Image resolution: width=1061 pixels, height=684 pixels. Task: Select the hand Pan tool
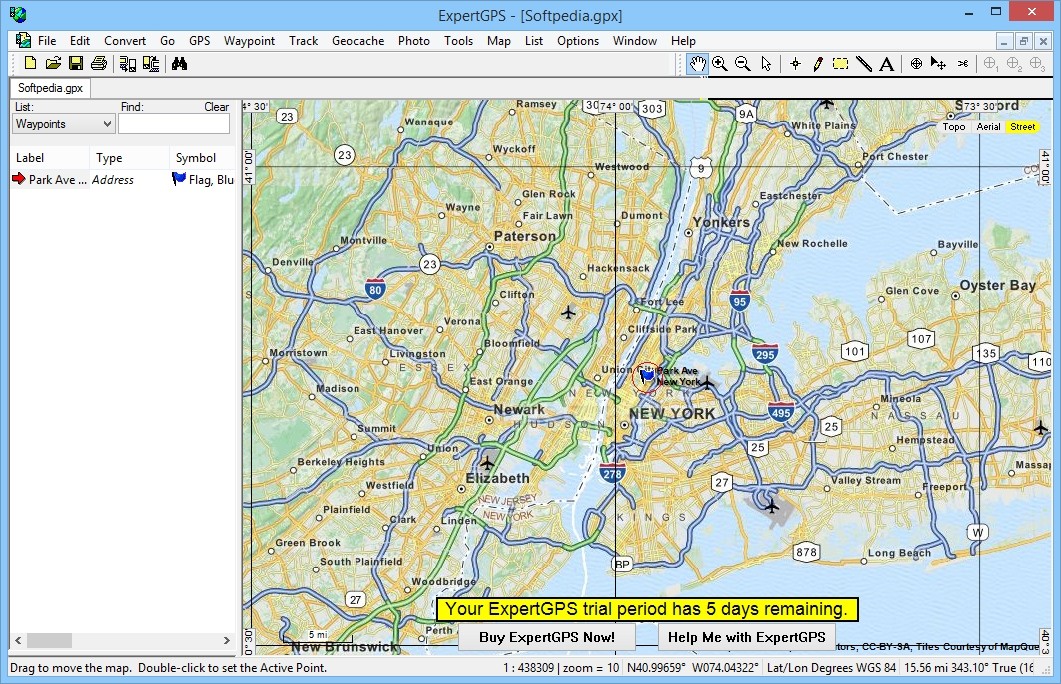(698, 64)
